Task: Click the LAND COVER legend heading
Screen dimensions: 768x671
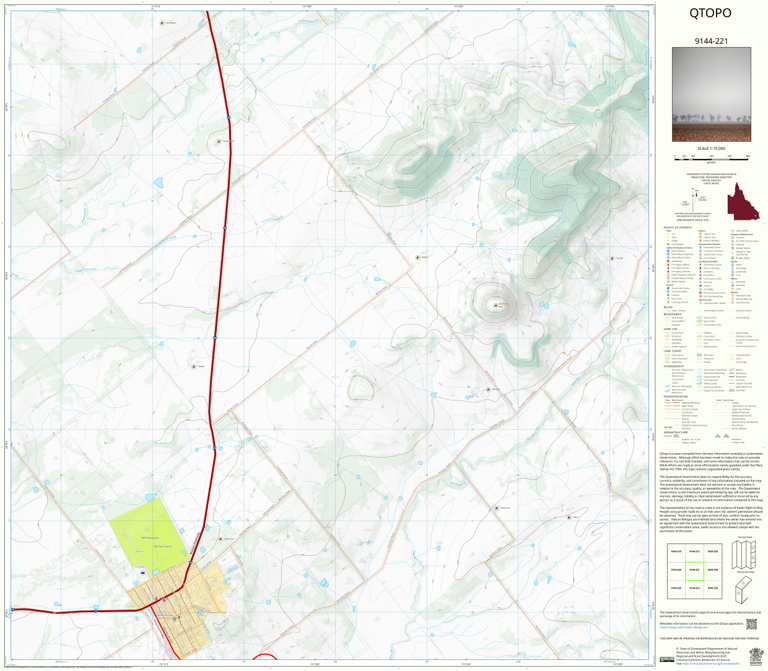Action: [x=671, y=351]
